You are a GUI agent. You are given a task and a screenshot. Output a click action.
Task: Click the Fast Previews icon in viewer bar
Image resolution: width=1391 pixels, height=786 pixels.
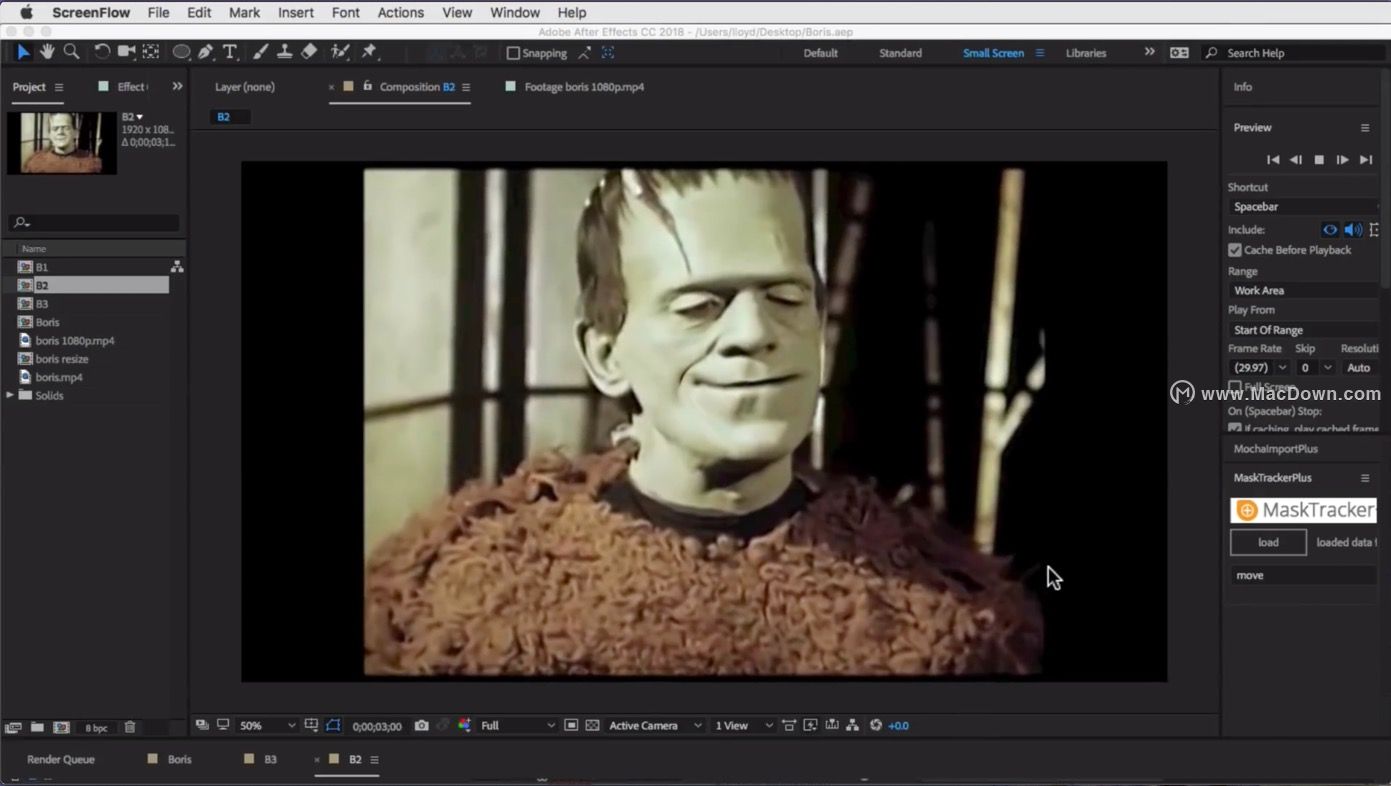click(x=810, y=725)
